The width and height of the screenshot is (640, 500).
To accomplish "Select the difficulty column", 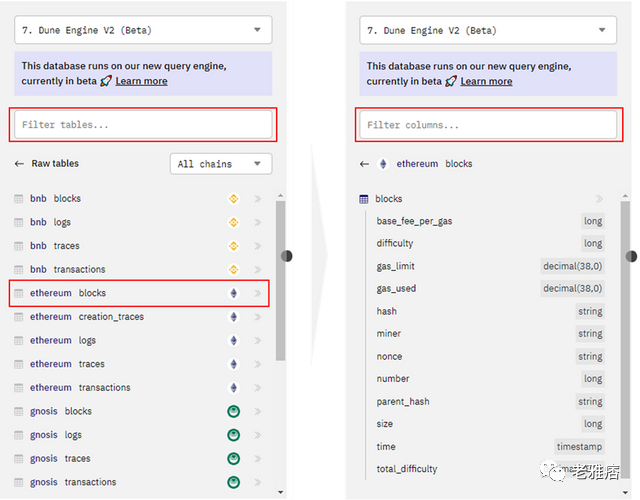I will [x=491, y=244].
